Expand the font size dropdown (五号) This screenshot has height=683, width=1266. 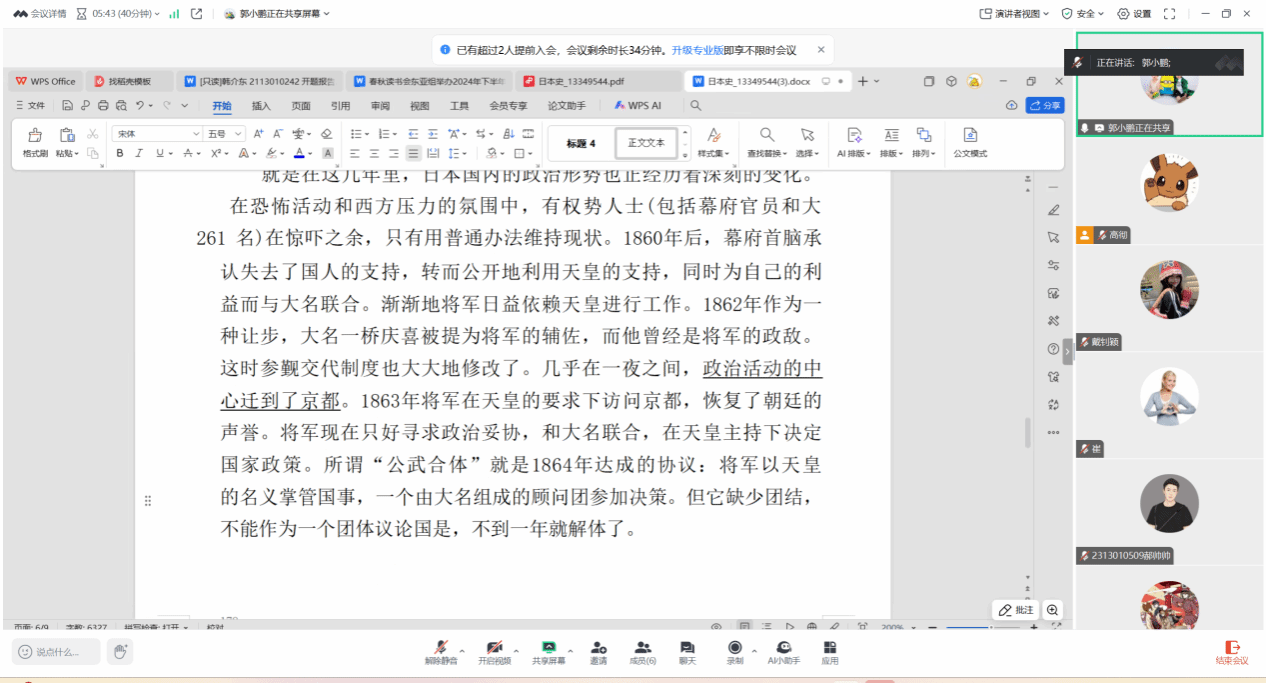[x=238, y=133]
